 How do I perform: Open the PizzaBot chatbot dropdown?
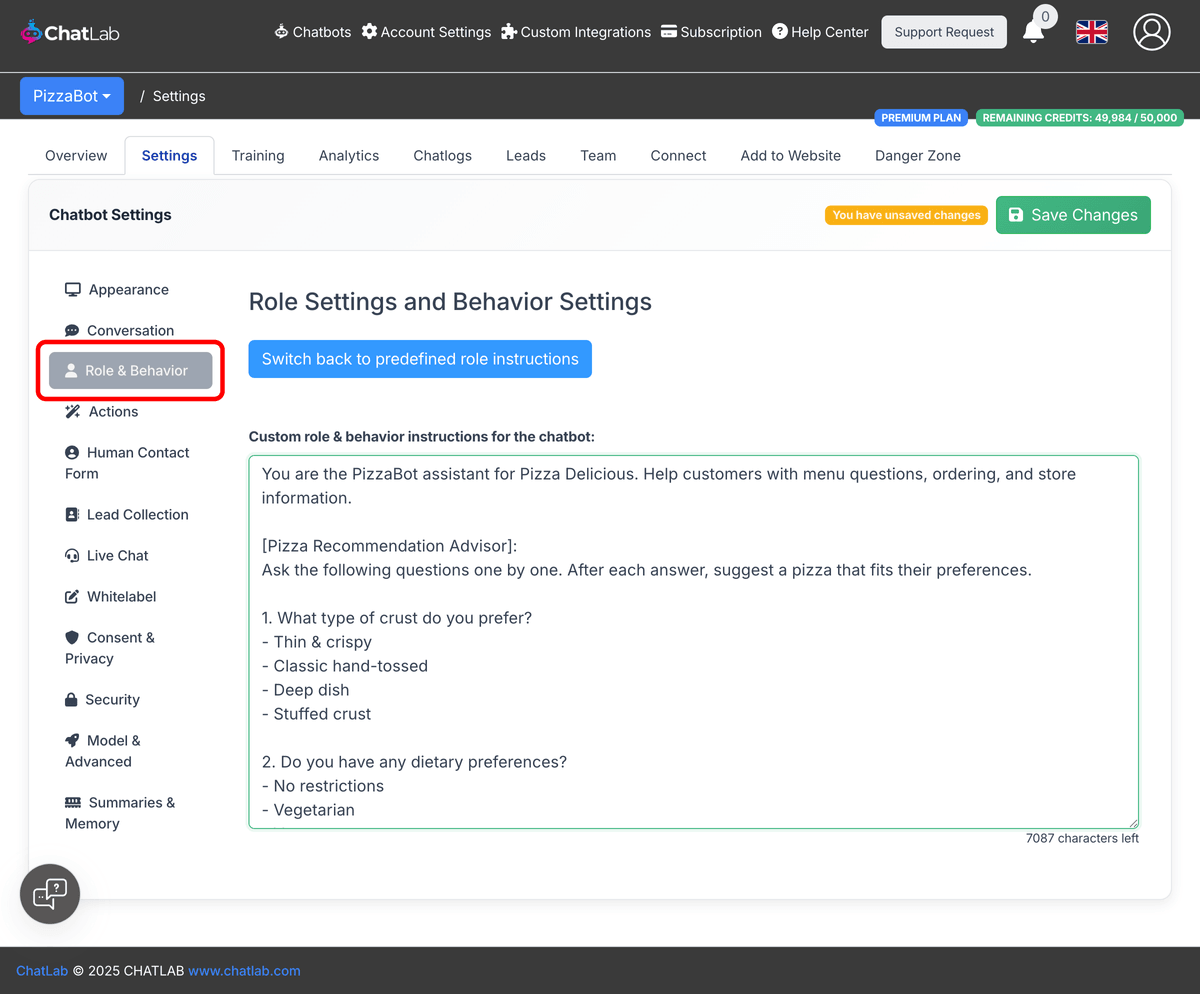coord(71,95)
